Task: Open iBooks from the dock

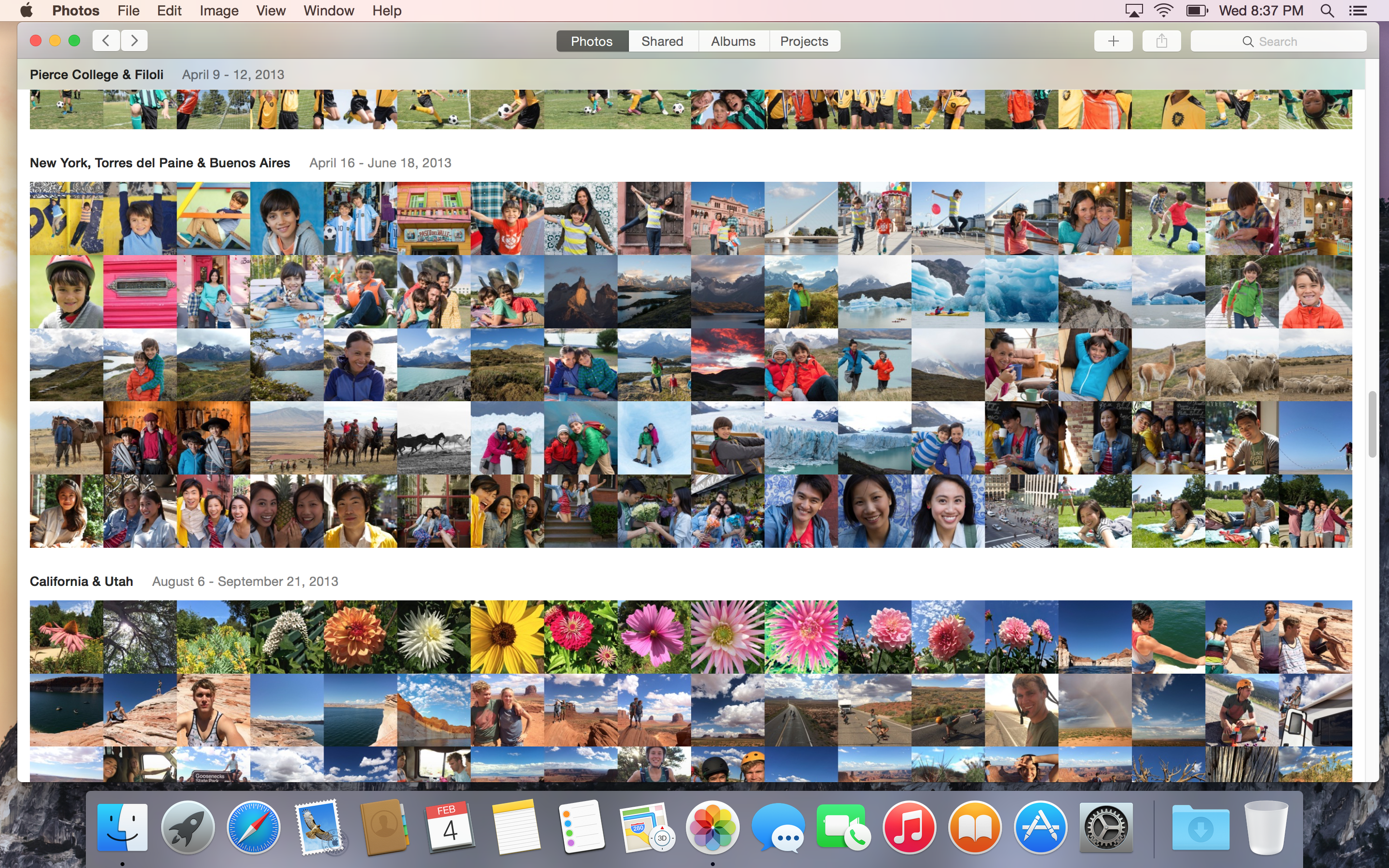Action: [x=975, y=827]
